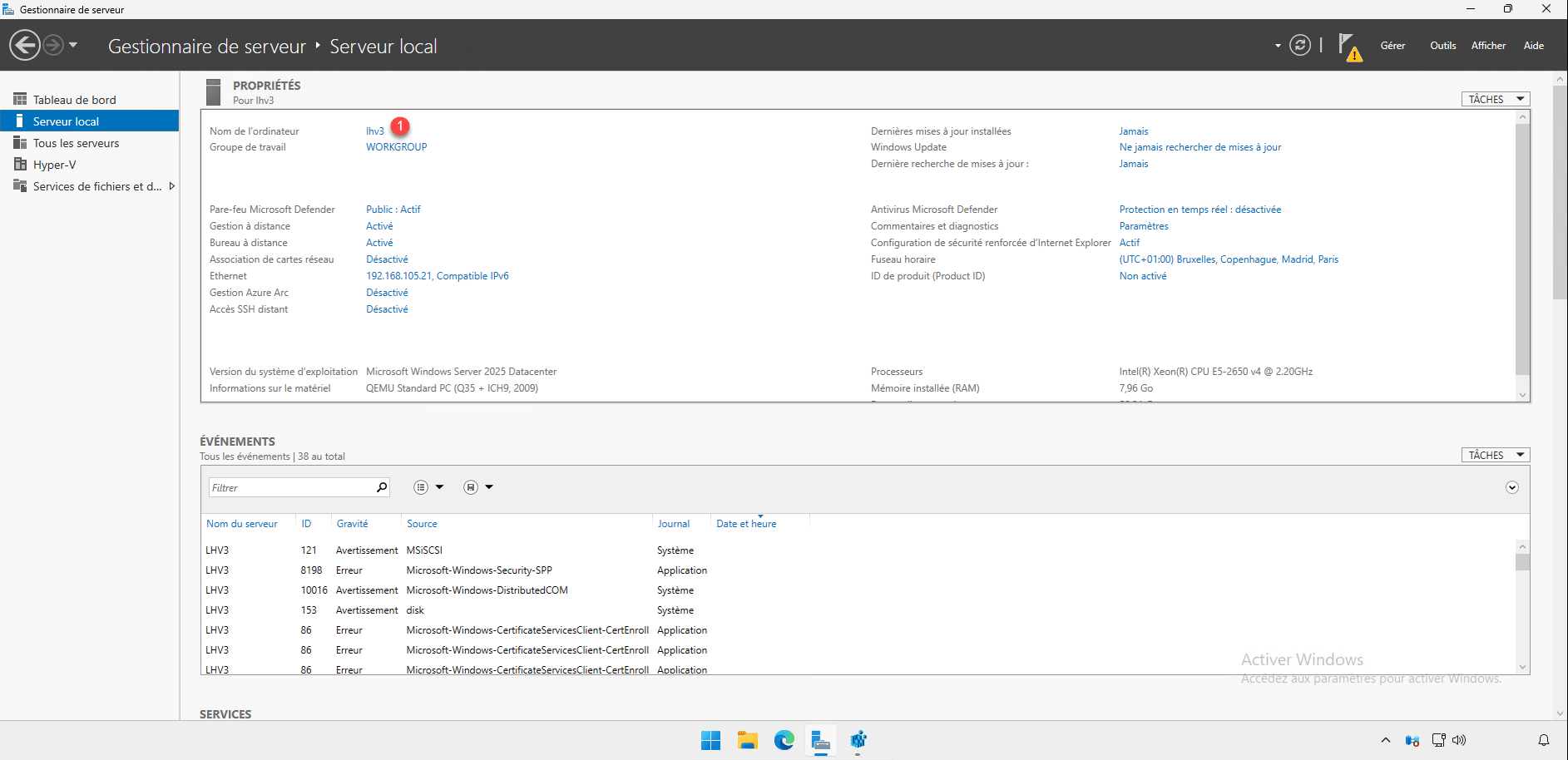Click the forward navigation arrow
This screenshot has height=760, width=1568.
coord(53,45)
